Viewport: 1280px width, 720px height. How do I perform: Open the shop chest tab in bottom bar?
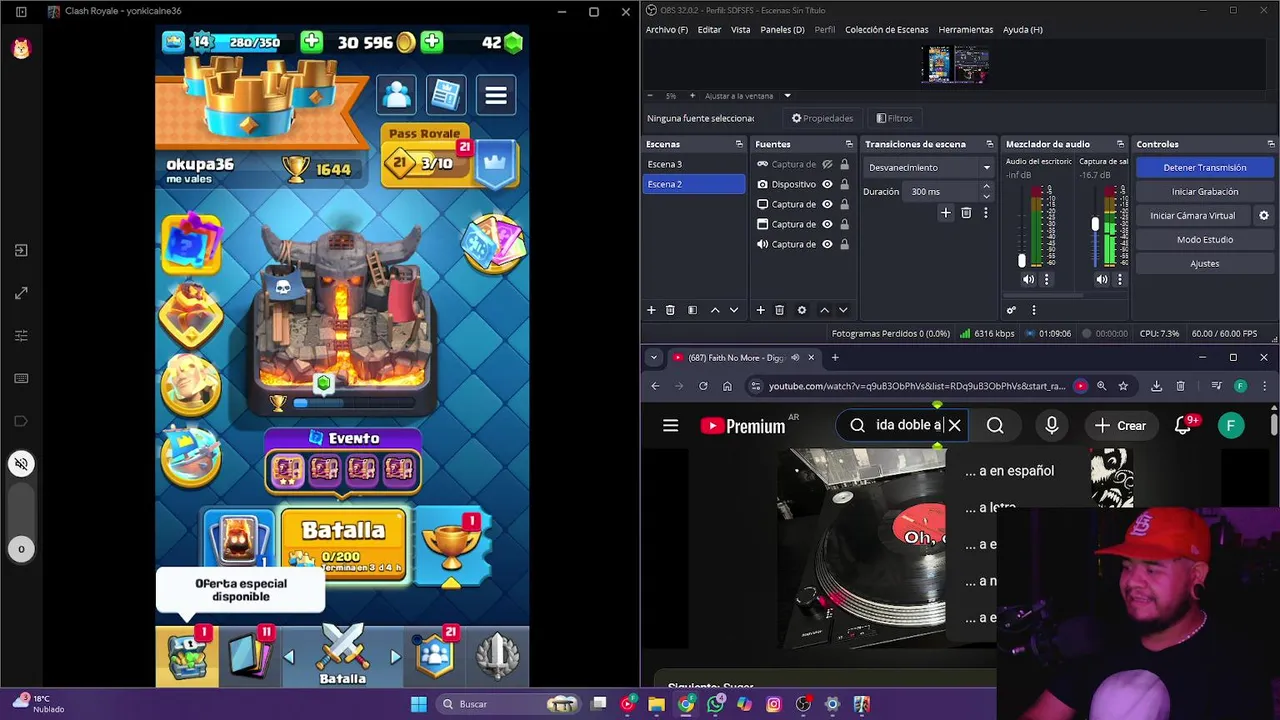187,656
